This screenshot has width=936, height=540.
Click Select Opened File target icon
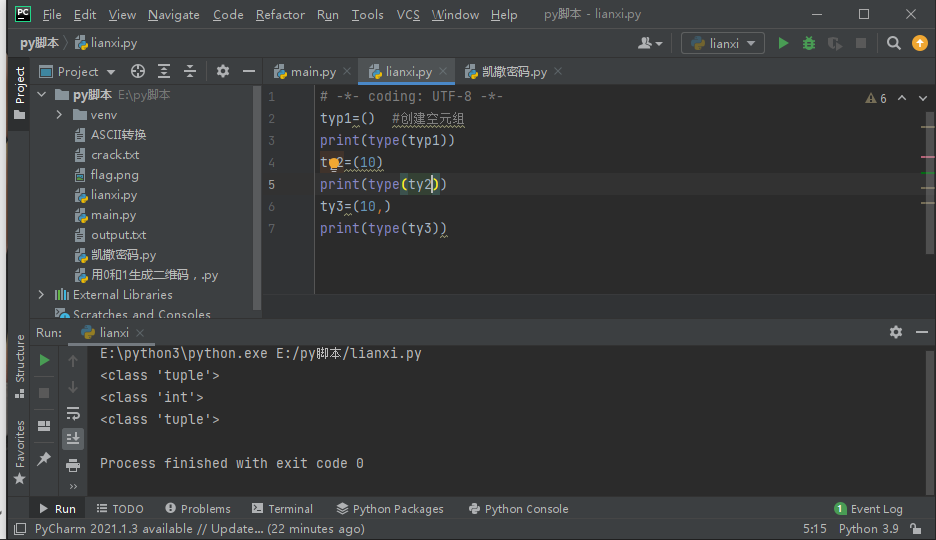click(138, 72)
